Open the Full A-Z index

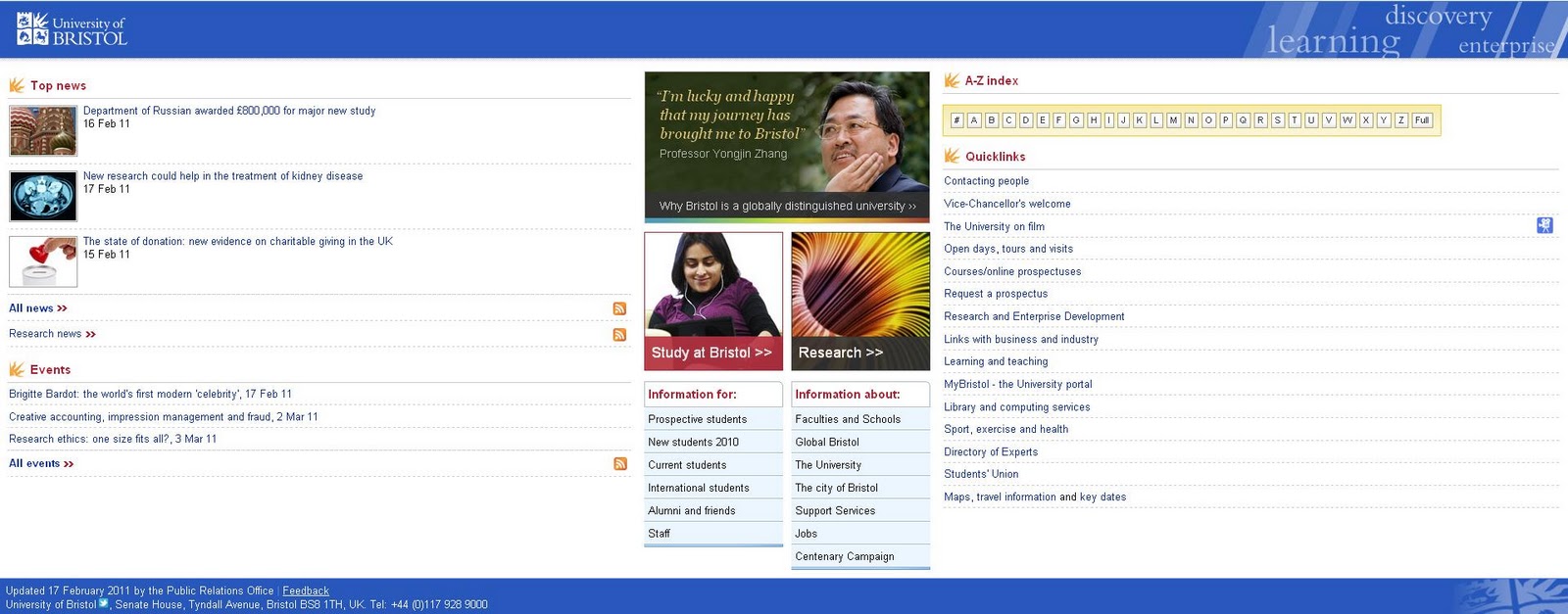point(1422,120)
